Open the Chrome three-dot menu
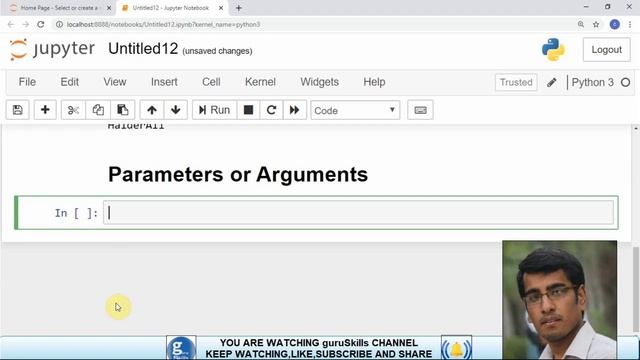This screenshot has width=640, height=360. (630, 24)
